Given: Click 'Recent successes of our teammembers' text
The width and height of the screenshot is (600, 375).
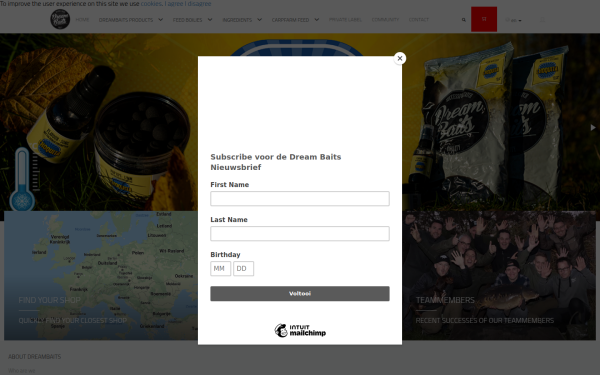Looking at the screenshot, I should (x=484, y=320).
